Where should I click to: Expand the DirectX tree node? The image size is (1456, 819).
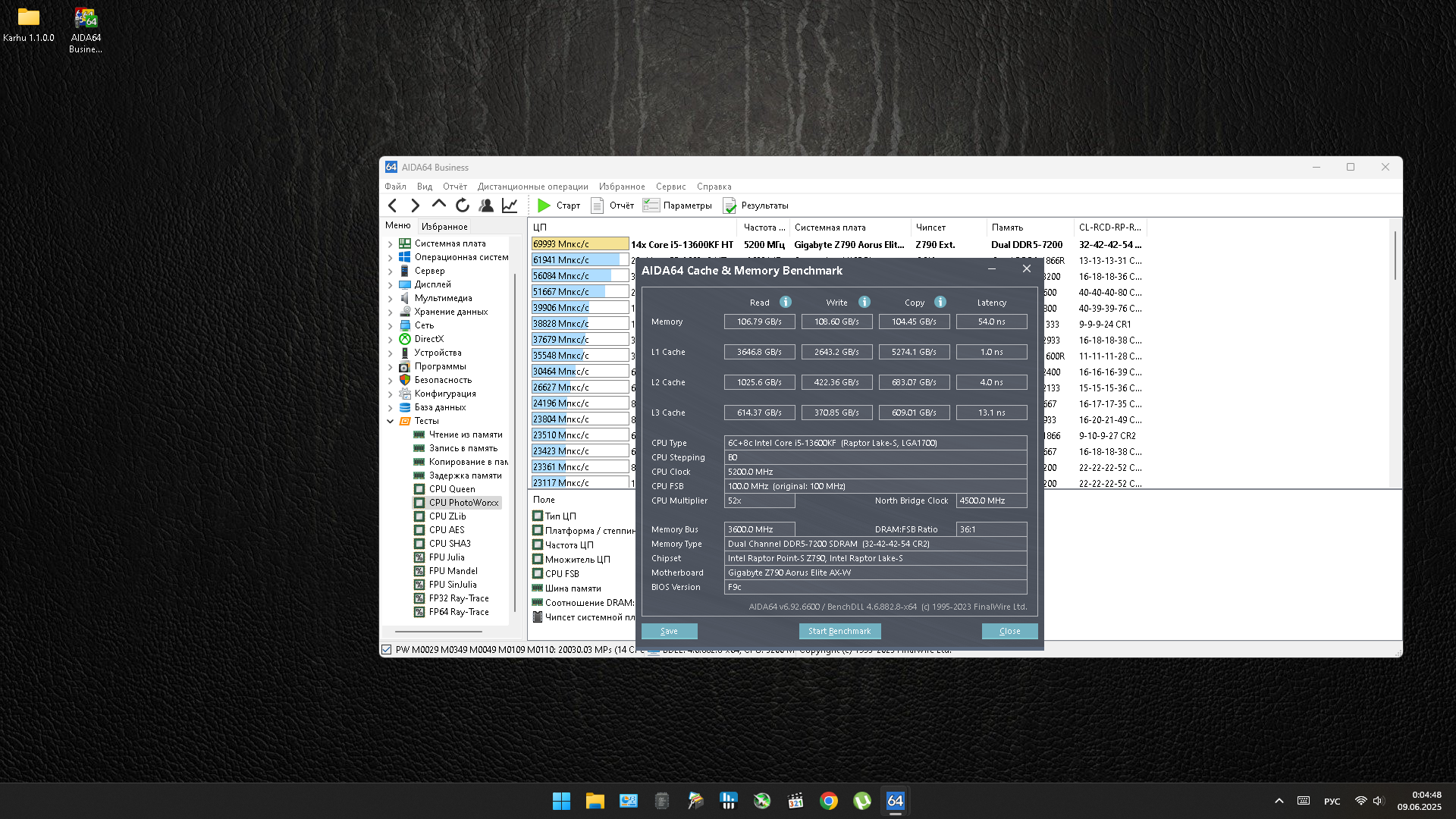(391, 340)
